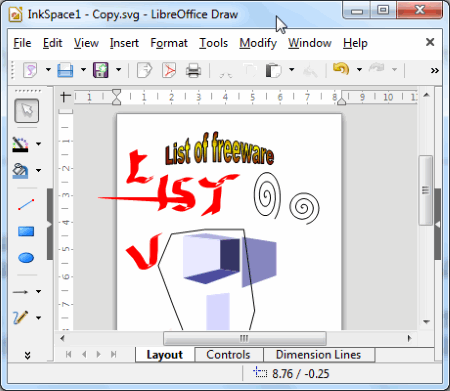Viewport: 450px width, 391px height.
Task: Open the New document dropdown arrow
Action: (48, 70)
